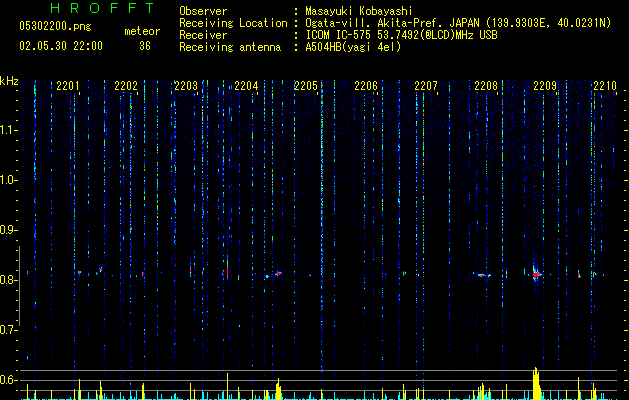Screen dimensions: 629x400
Task: Click the 2207 time marker
Action: (x=426, y=86)
